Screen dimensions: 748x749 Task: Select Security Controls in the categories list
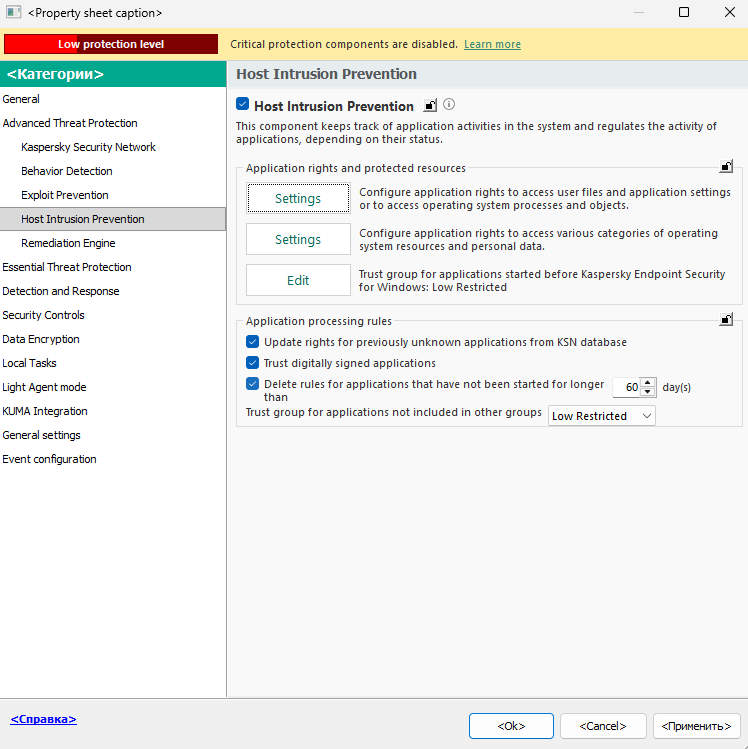[43, 315]
